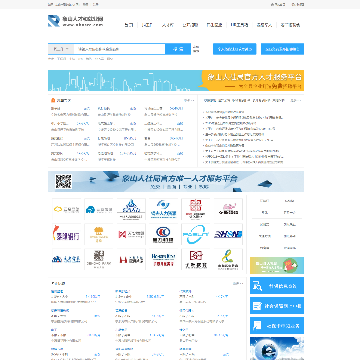Open the red square-pattern company logo card
This screenshot has width=360, height=360.
click(196, 209)
